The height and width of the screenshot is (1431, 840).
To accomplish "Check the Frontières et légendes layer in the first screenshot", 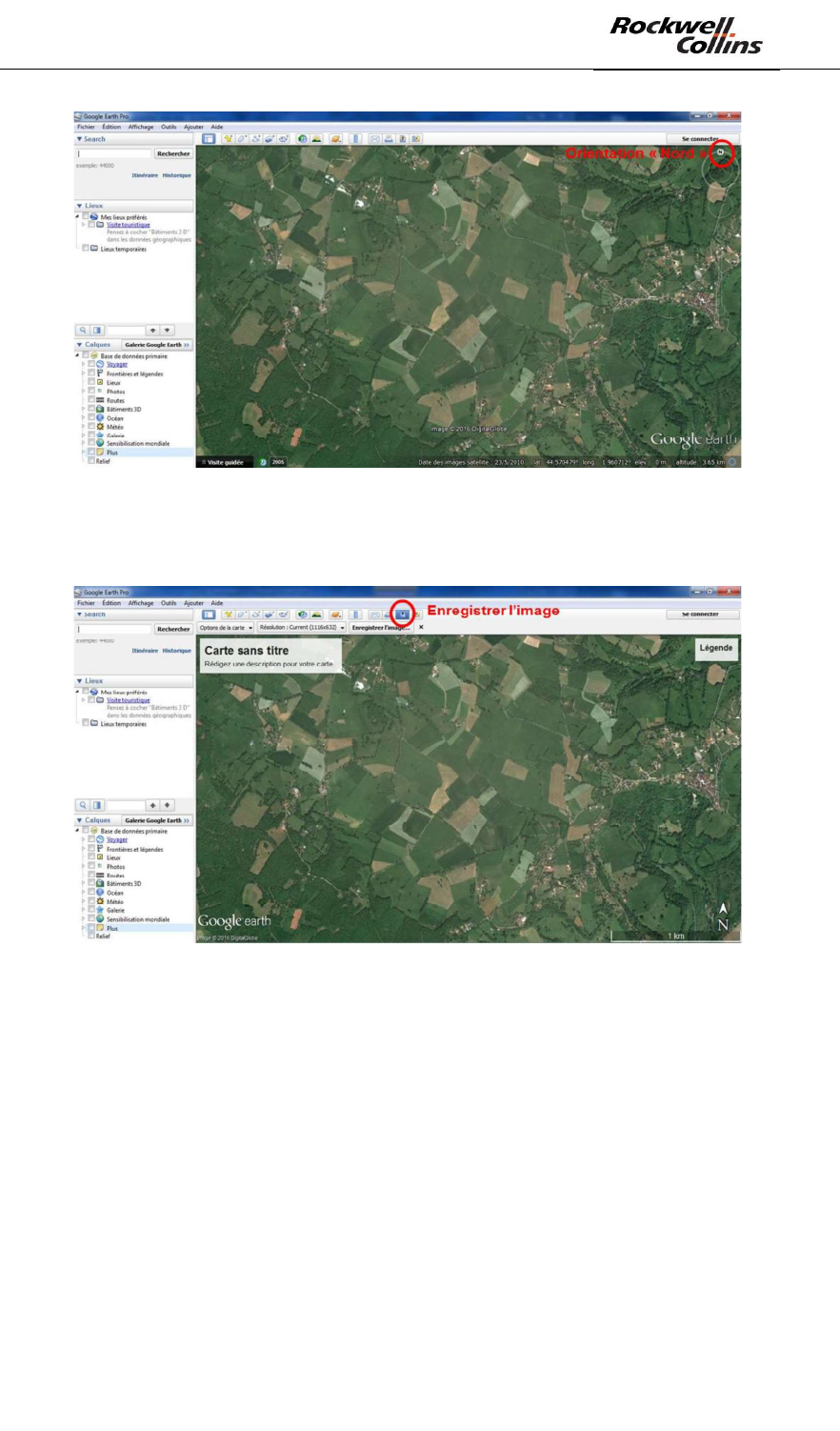I will point(91,373).
